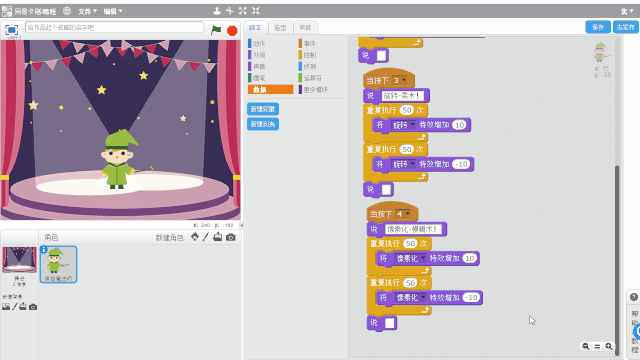This screenshot has width=640, height=360.
Task: Select the grow sprite tool
Action: (x=243, y=11)
